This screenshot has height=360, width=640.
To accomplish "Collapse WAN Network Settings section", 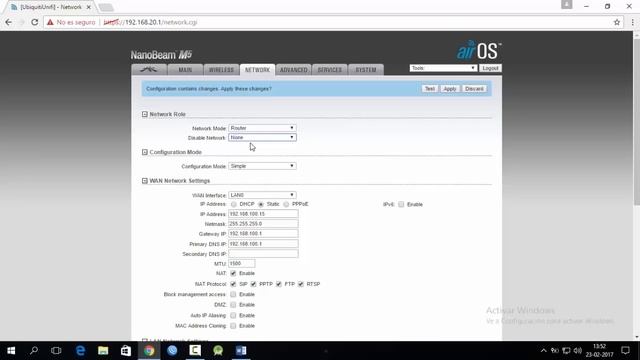I will pyautogui.click(x=144, y=180).
